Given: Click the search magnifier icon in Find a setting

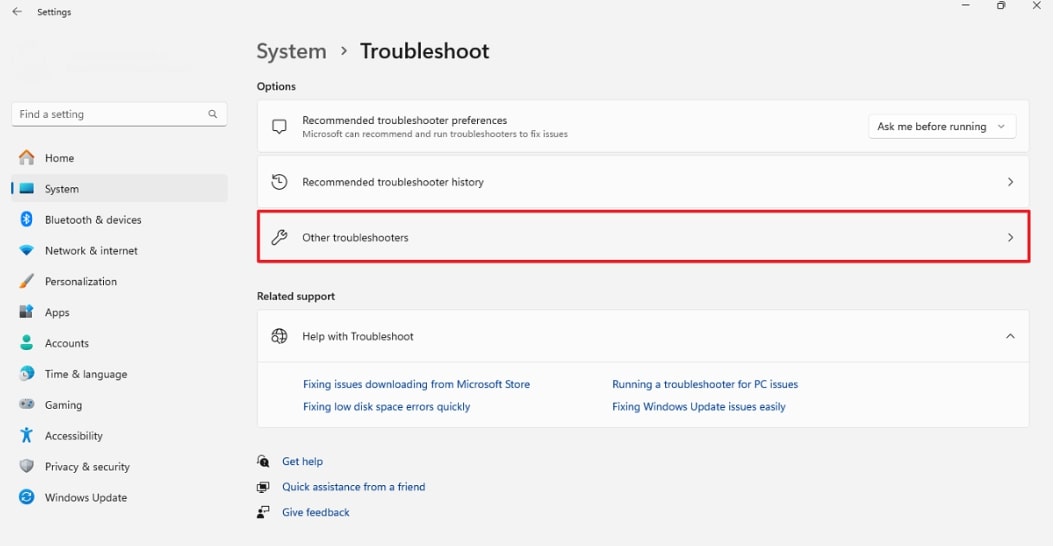Looking at the screenshot, I should click(212, 114).
